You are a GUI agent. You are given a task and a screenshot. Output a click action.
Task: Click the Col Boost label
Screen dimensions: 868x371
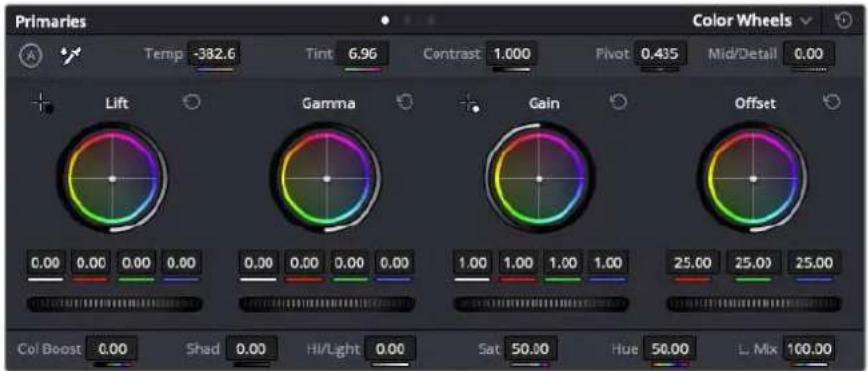click(x=49, y=349)
